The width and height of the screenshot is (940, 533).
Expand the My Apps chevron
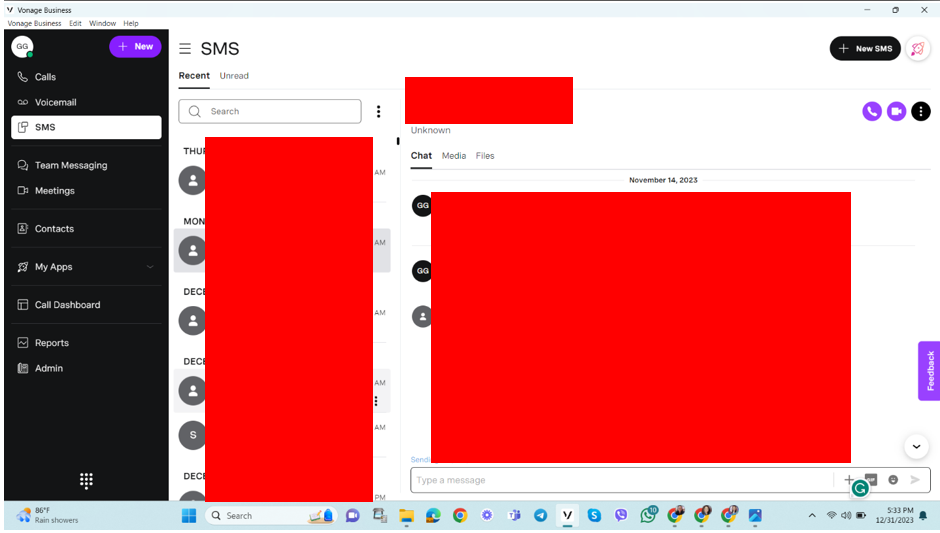pyautogui.click(x=150, y=267)
